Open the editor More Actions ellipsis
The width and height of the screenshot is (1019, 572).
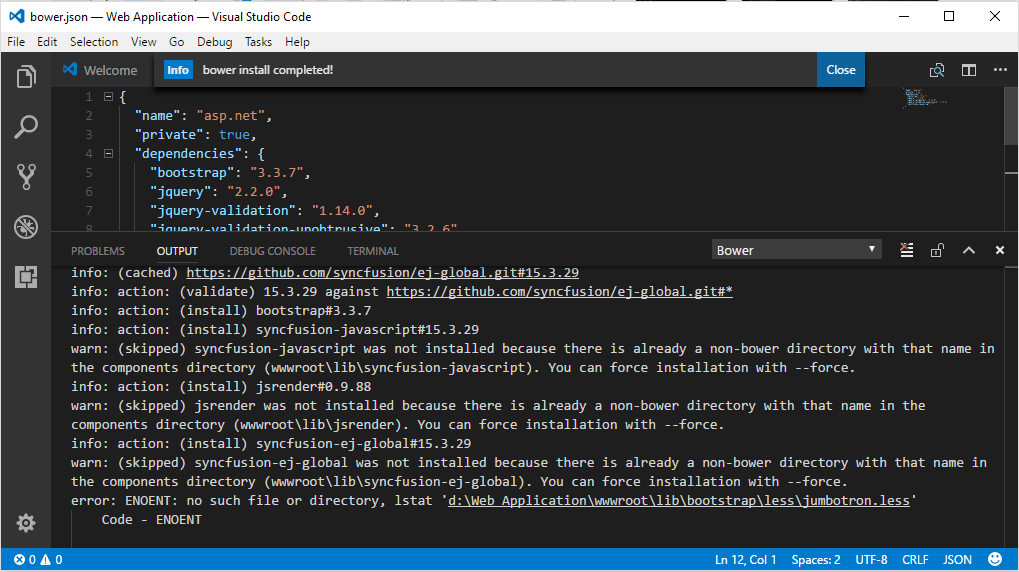[1000, 70]
